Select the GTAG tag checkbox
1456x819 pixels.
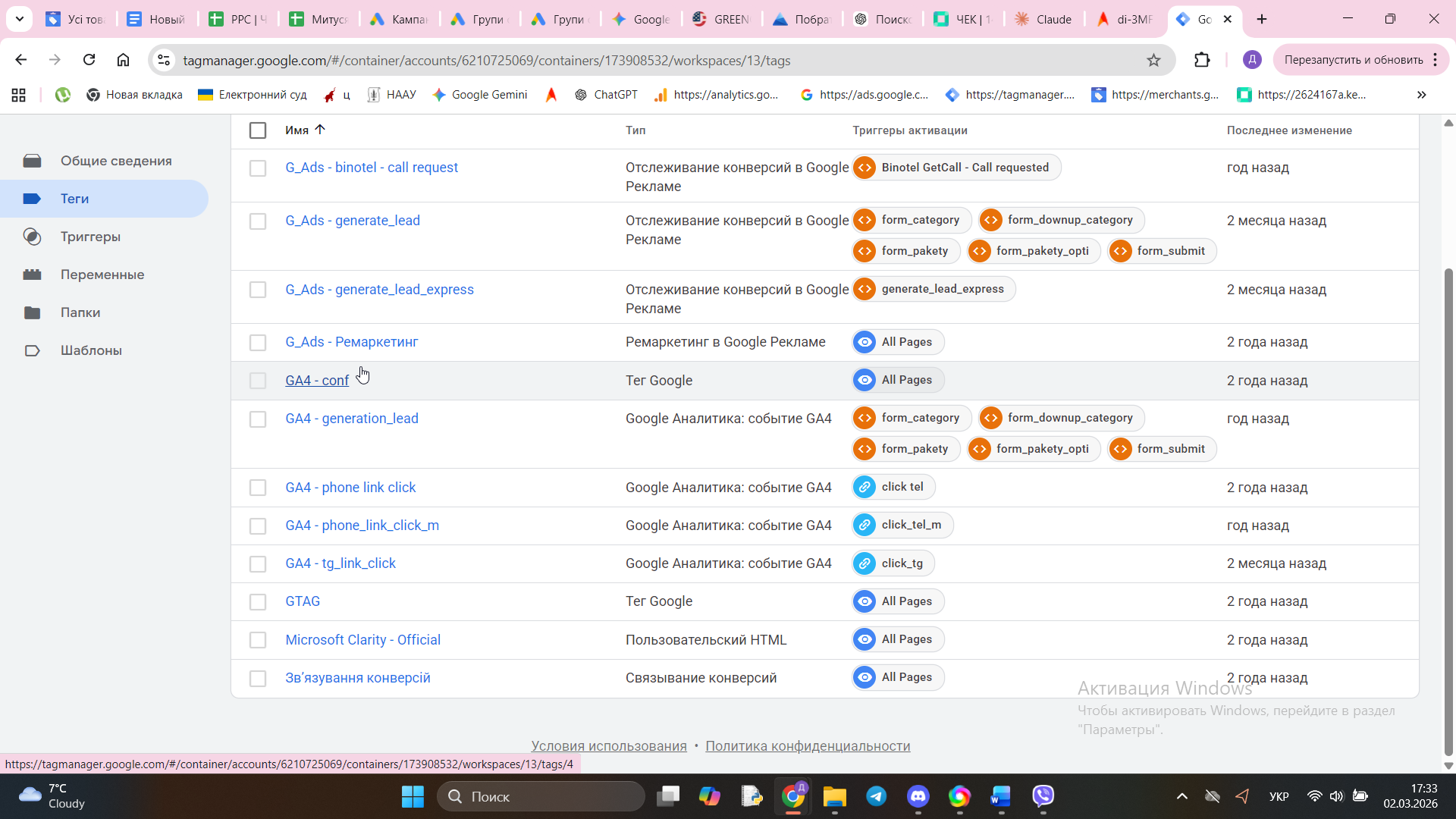[x=258, y=602]
